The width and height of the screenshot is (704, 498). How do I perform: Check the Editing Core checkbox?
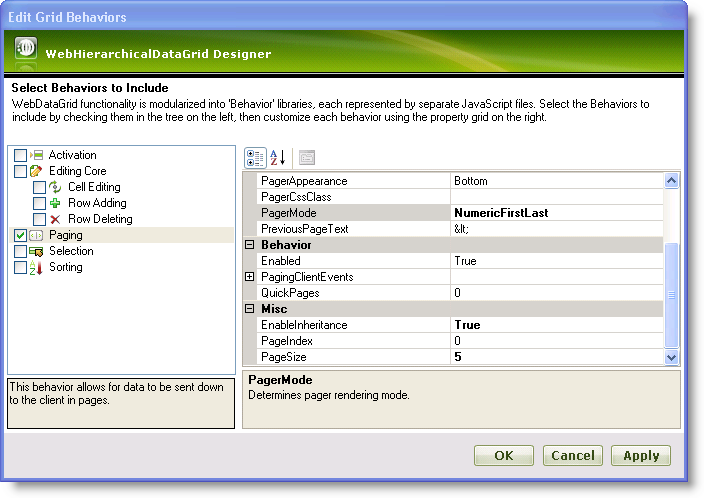pos(21,172)
